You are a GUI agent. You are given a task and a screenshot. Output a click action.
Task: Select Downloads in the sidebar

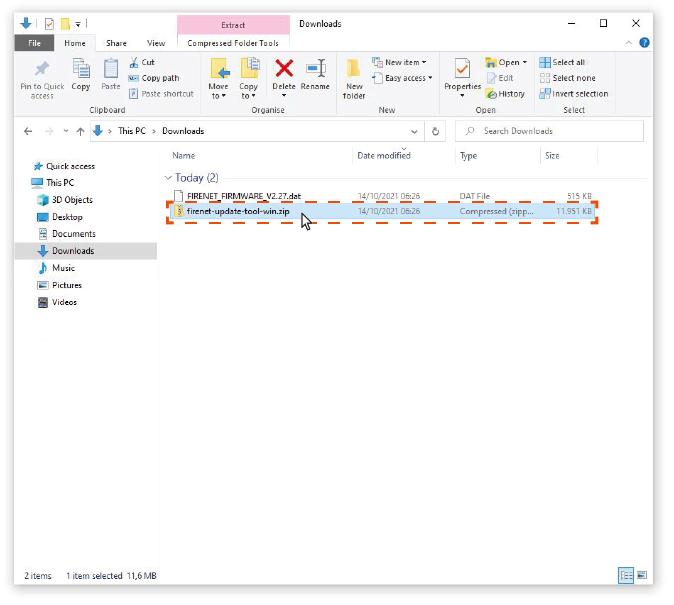tap(86, 251)
